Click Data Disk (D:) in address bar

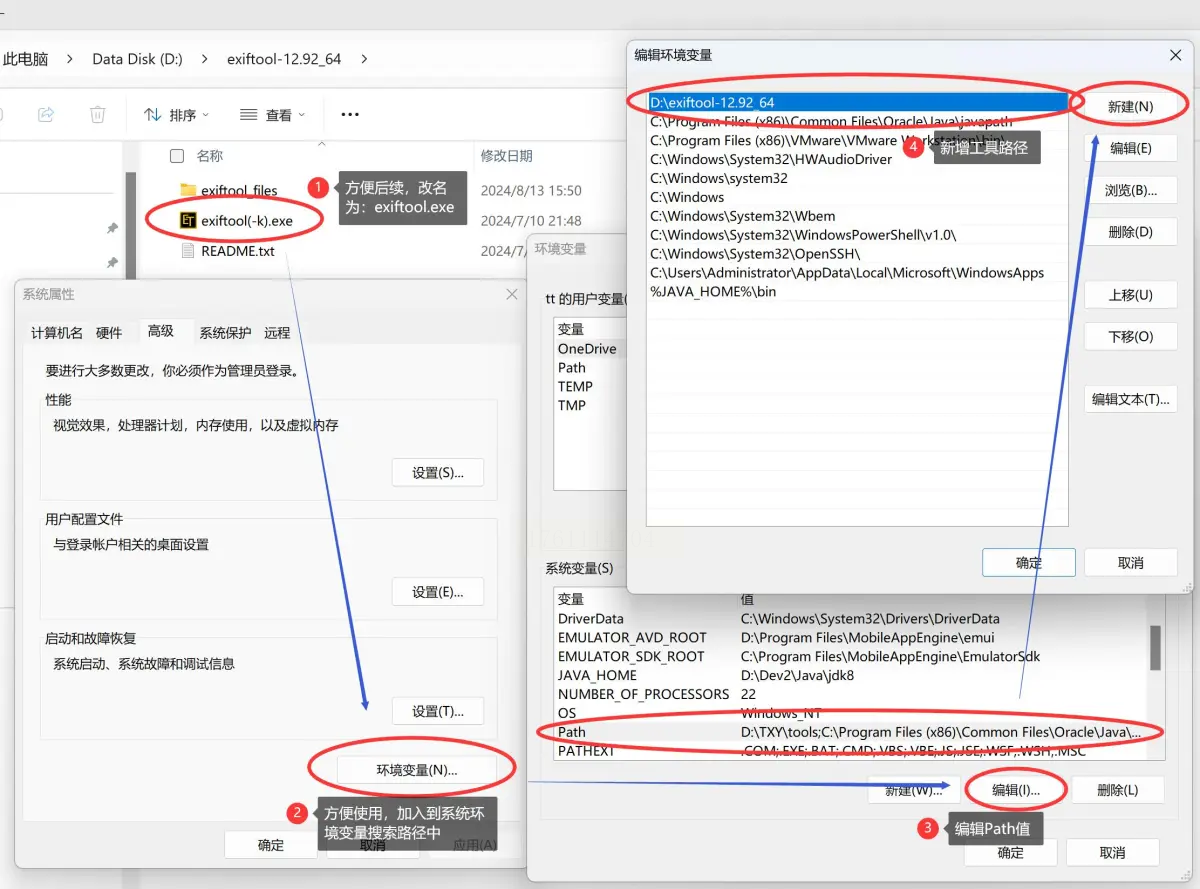click(137, 59)
